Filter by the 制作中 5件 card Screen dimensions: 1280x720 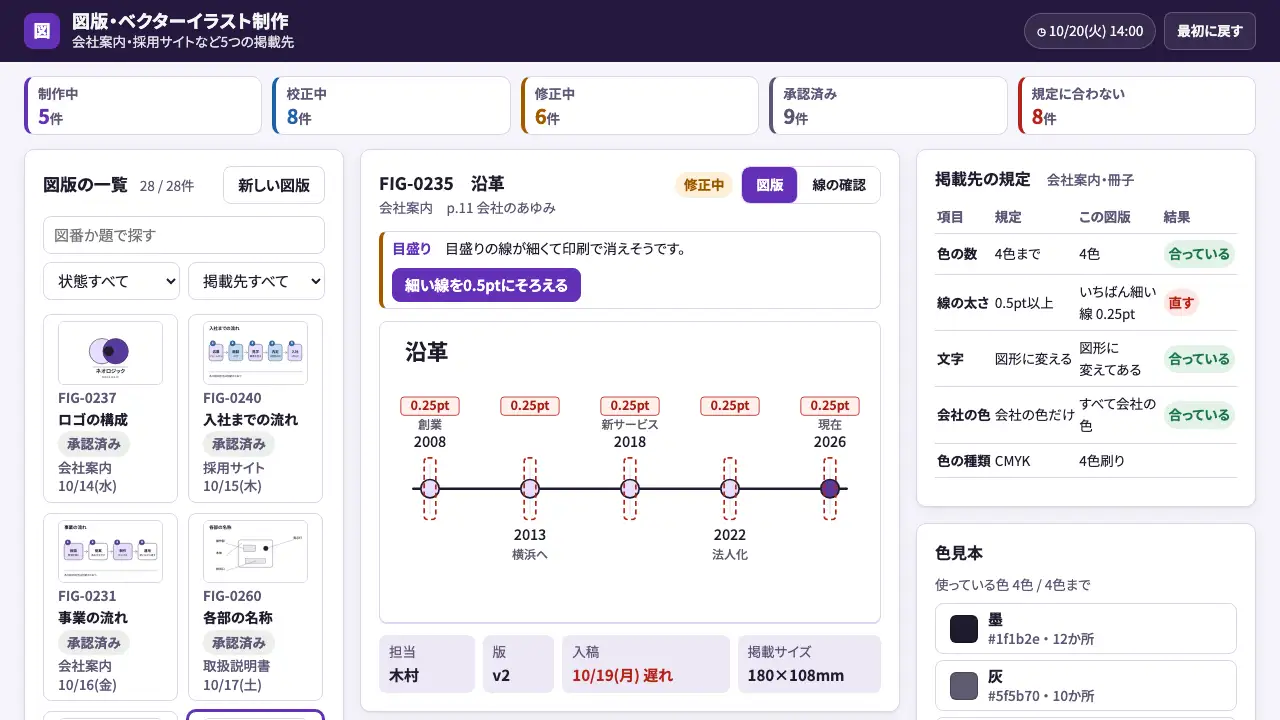[143, 105]
